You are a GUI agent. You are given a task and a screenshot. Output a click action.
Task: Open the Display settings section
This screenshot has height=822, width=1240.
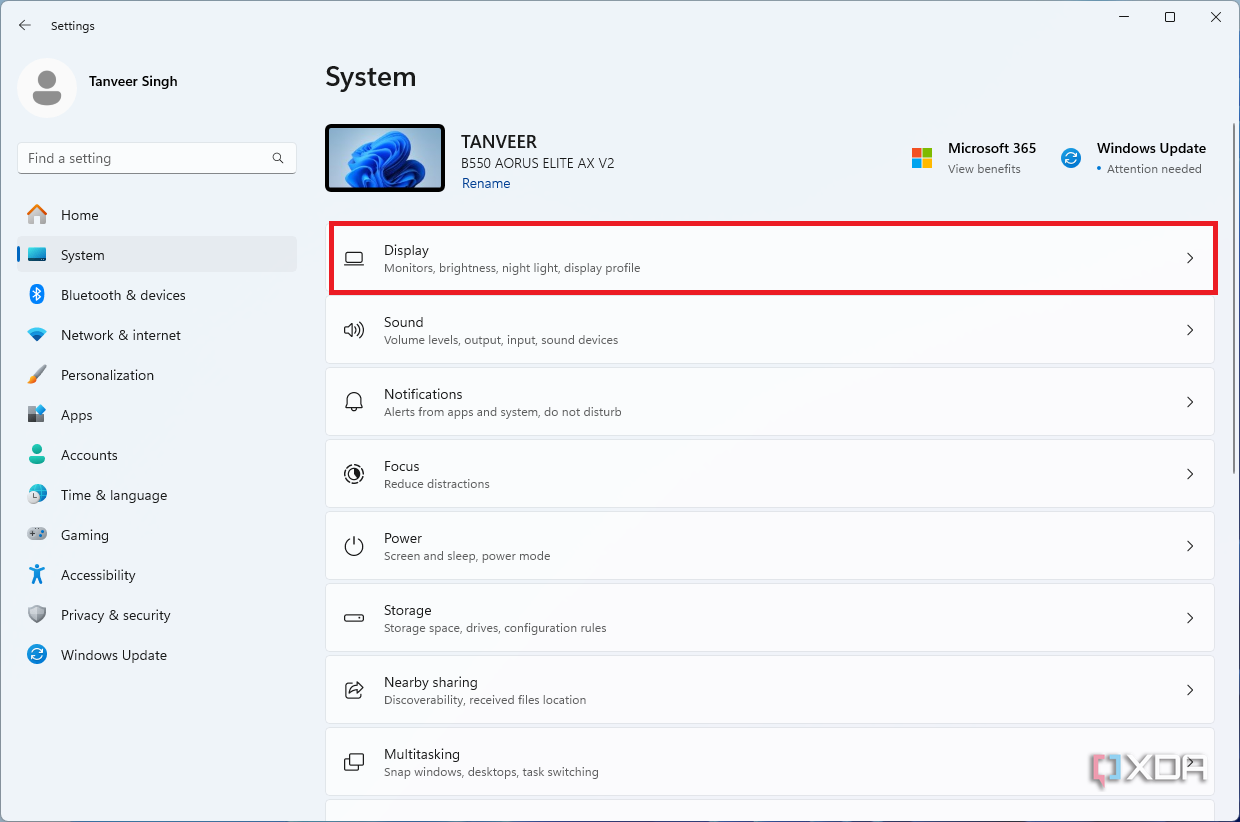(770, 257)
